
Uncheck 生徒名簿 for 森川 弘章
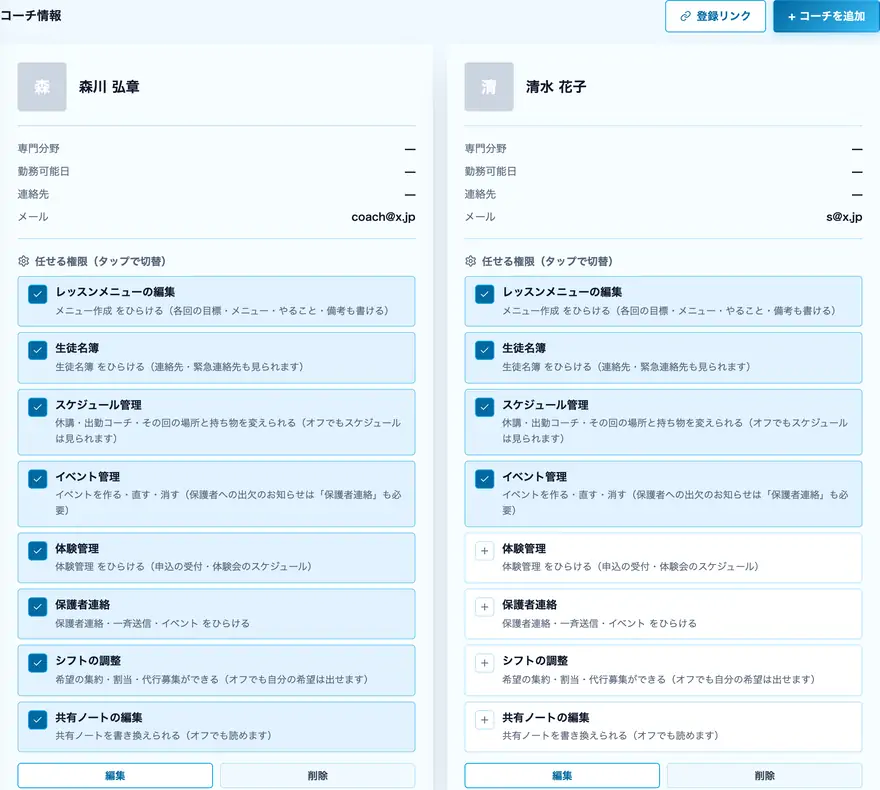38,350
